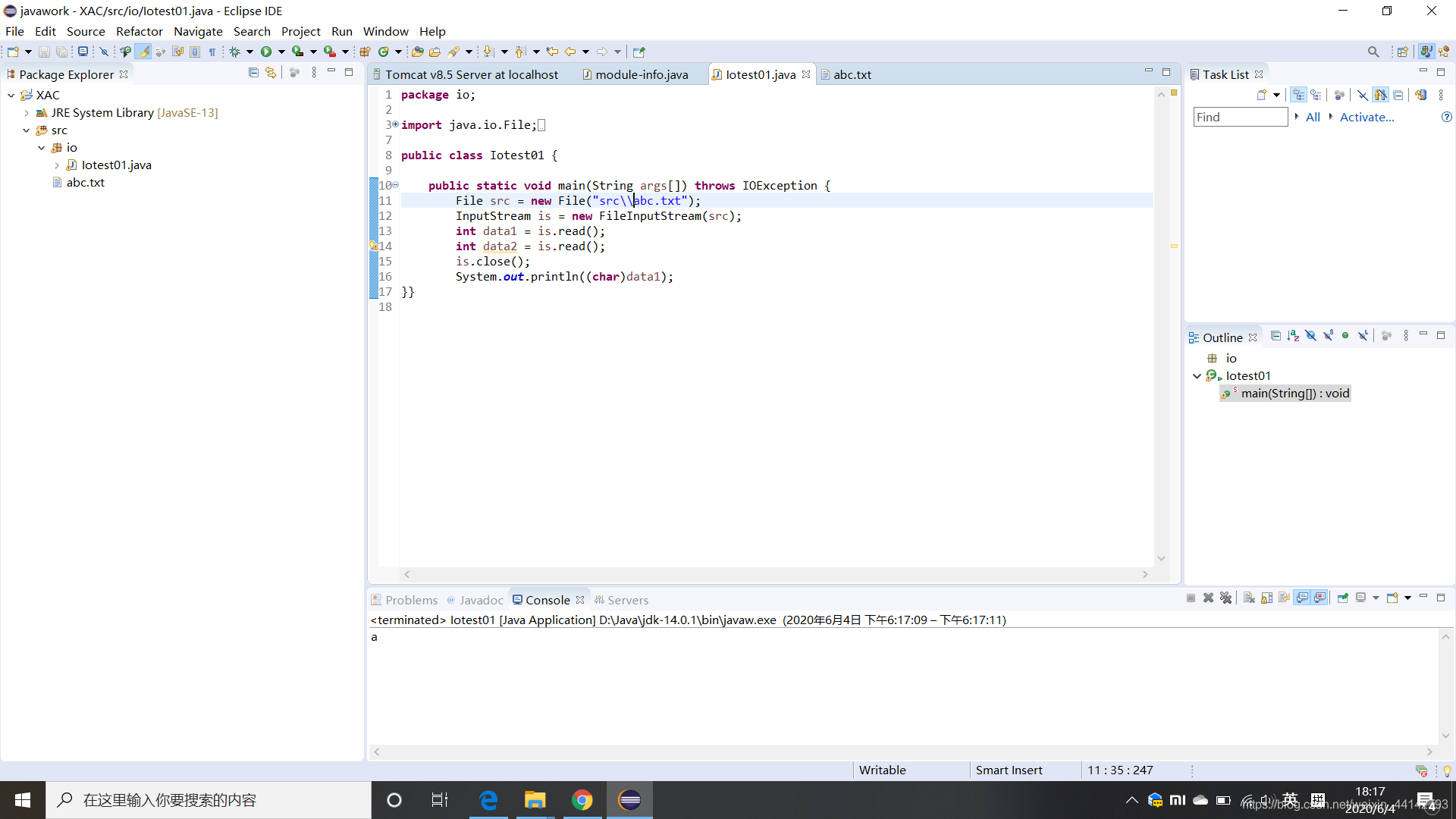This screenshot has height=819, width=1456.
Task: Click the Task List panel icon
Action: (1195, 73)
